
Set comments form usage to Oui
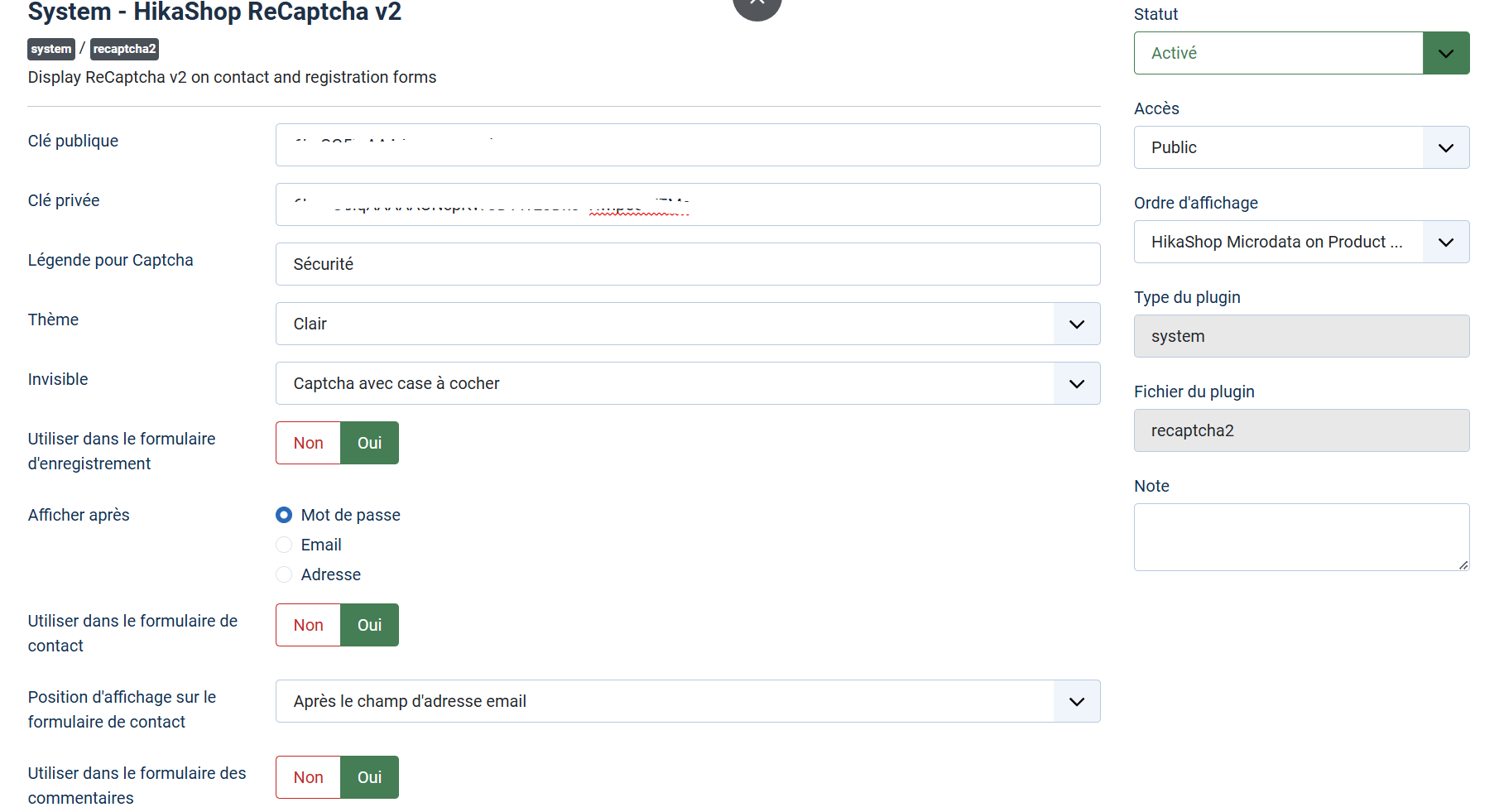tap(369, 777)
